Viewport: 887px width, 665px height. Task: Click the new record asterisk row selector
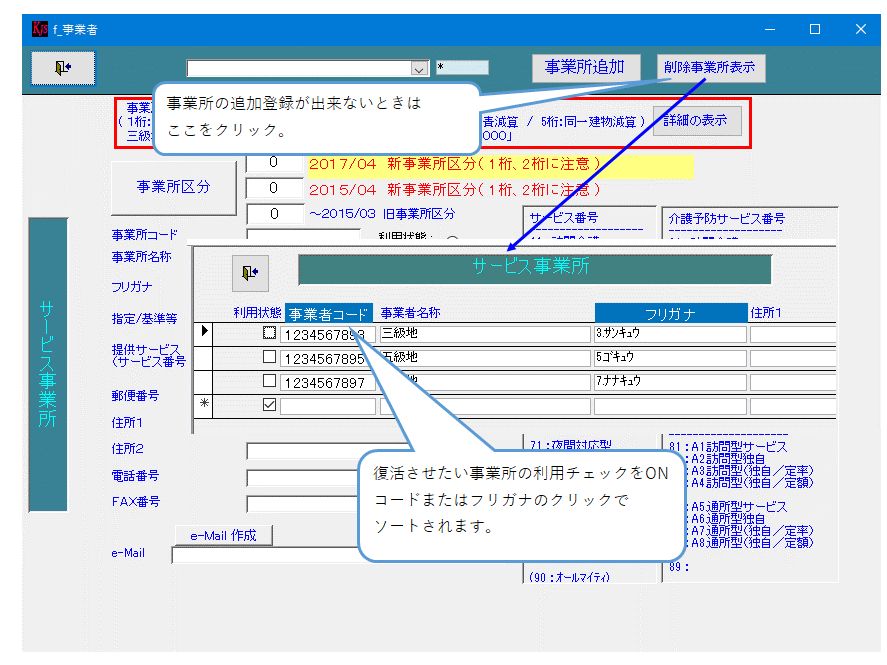(x=206, y=405)
